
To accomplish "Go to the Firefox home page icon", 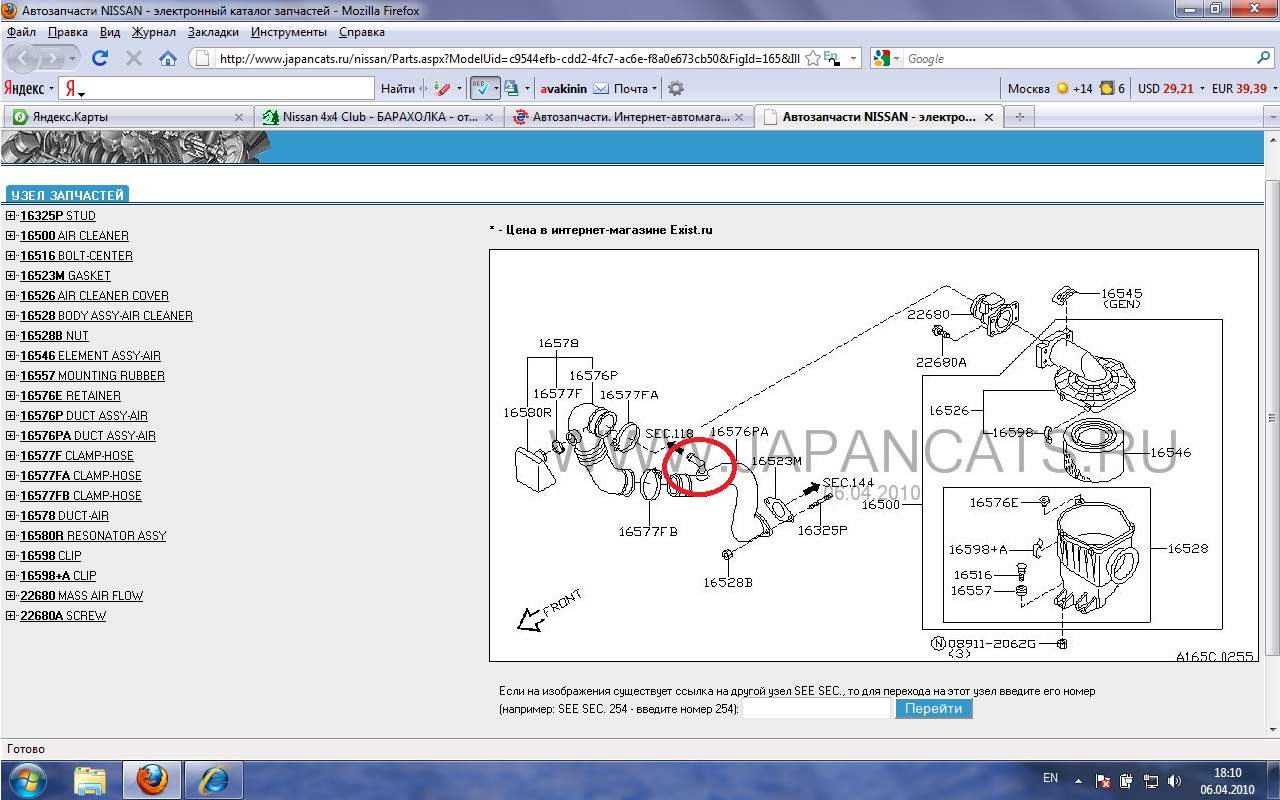I will tap(167, 58).
